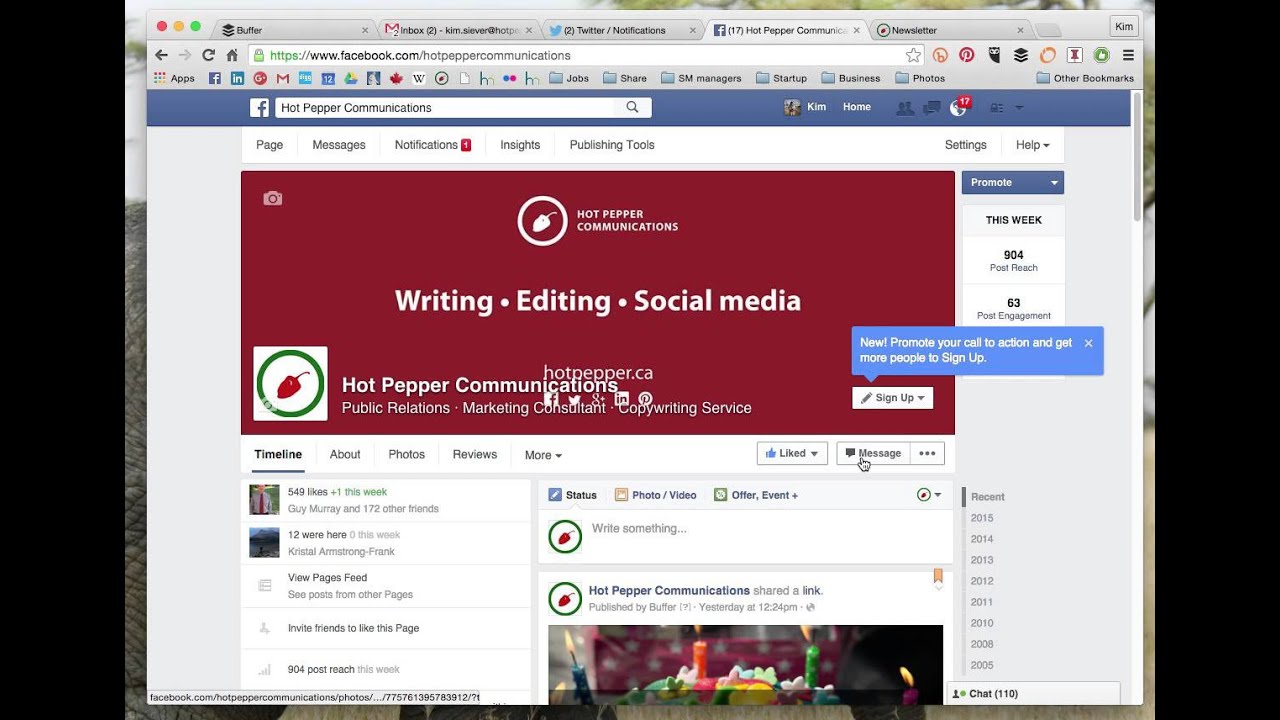
Task: Click the Bitly extension icon
Action: (940, 55)
